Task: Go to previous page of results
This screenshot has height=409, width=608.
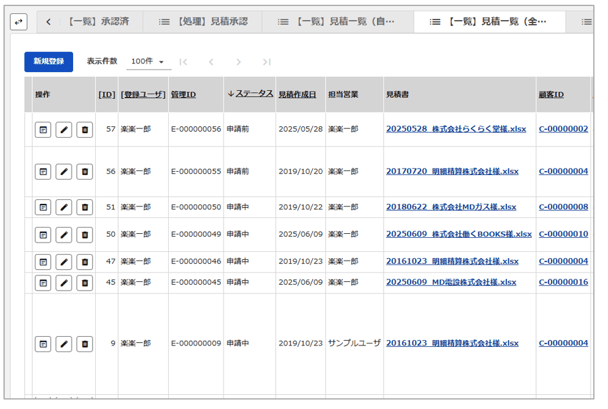Action: coord(211,62)
